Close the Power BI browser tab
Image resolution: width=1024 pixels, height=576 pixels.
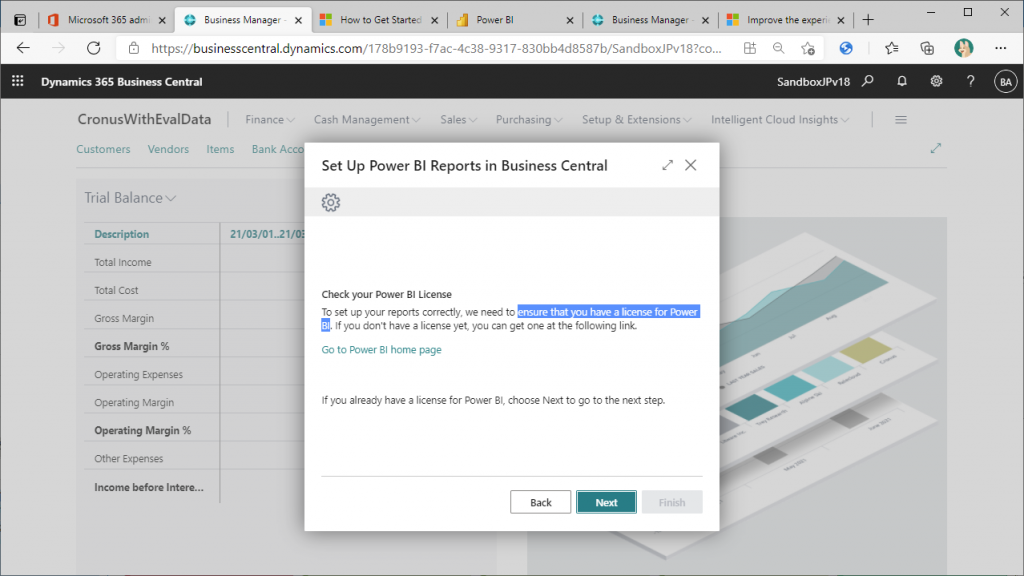[x=569, y=20]
